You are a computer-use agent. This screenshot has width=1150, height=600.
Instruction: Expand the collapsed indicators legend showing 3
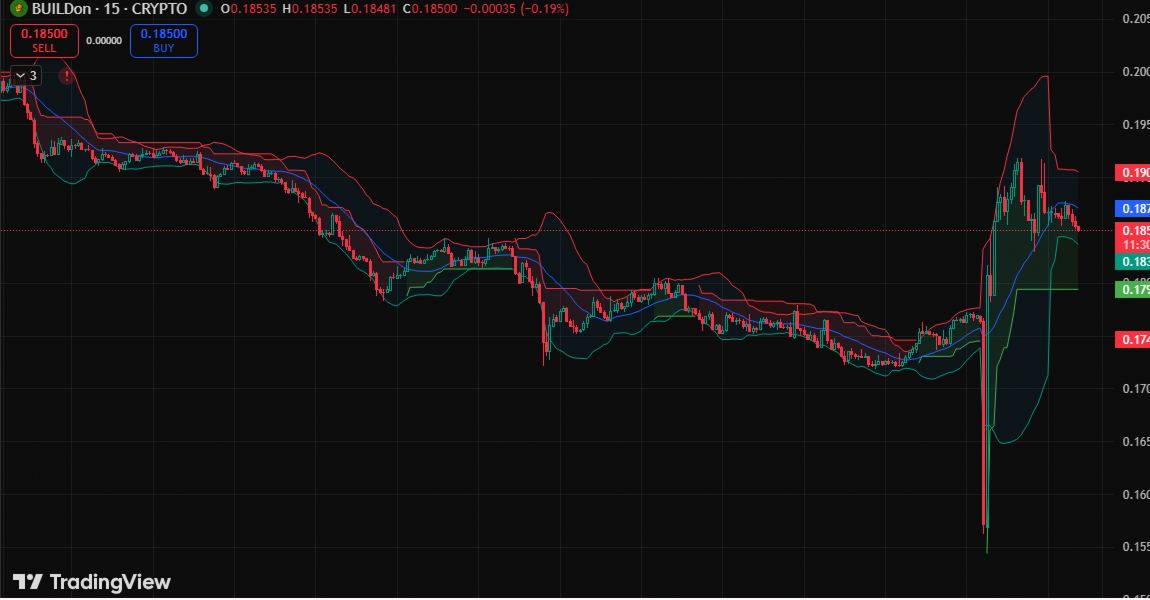tap(26, 76)
